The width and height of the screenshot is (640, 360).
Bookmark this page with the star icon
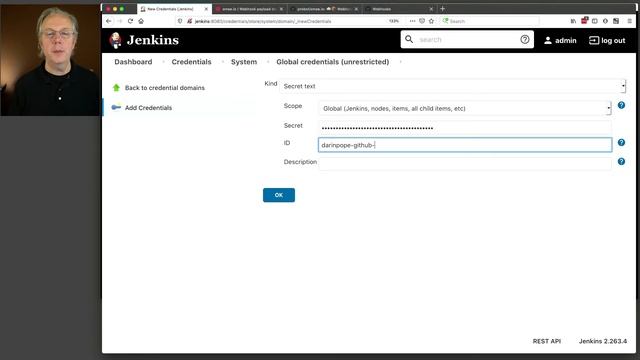coord(431,21)
